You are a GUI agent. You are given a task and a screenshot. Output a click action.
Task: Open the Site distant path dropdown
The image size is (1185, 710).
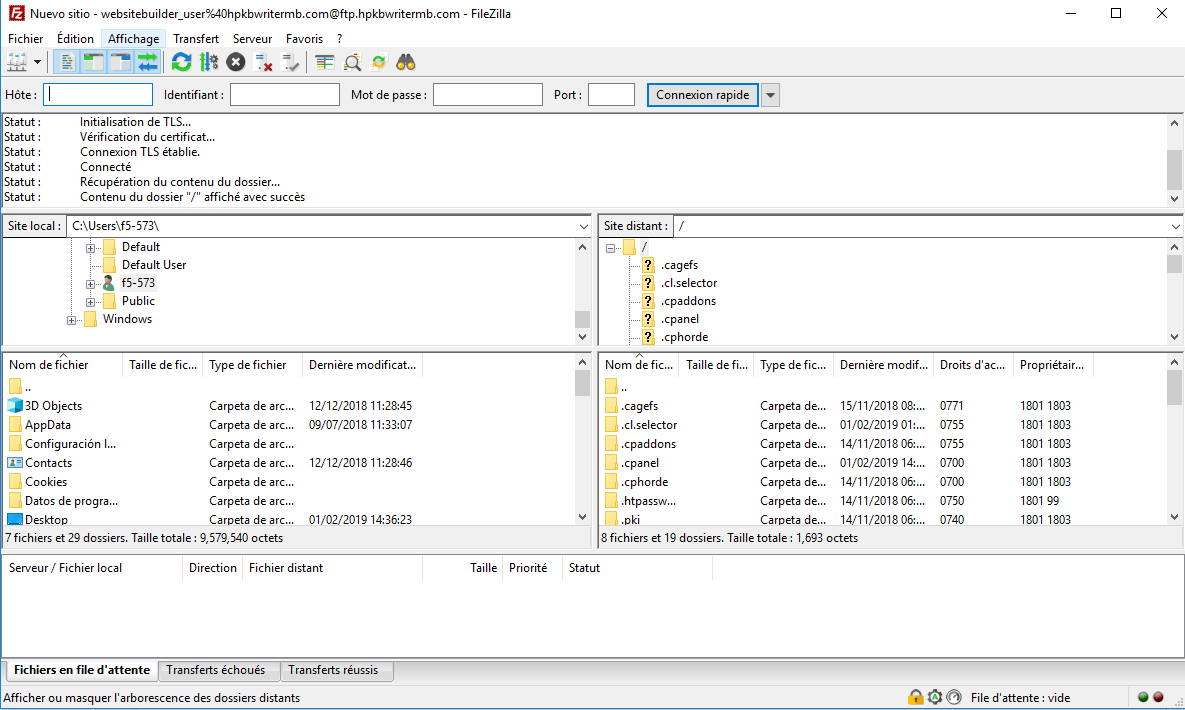[1175, 226]
